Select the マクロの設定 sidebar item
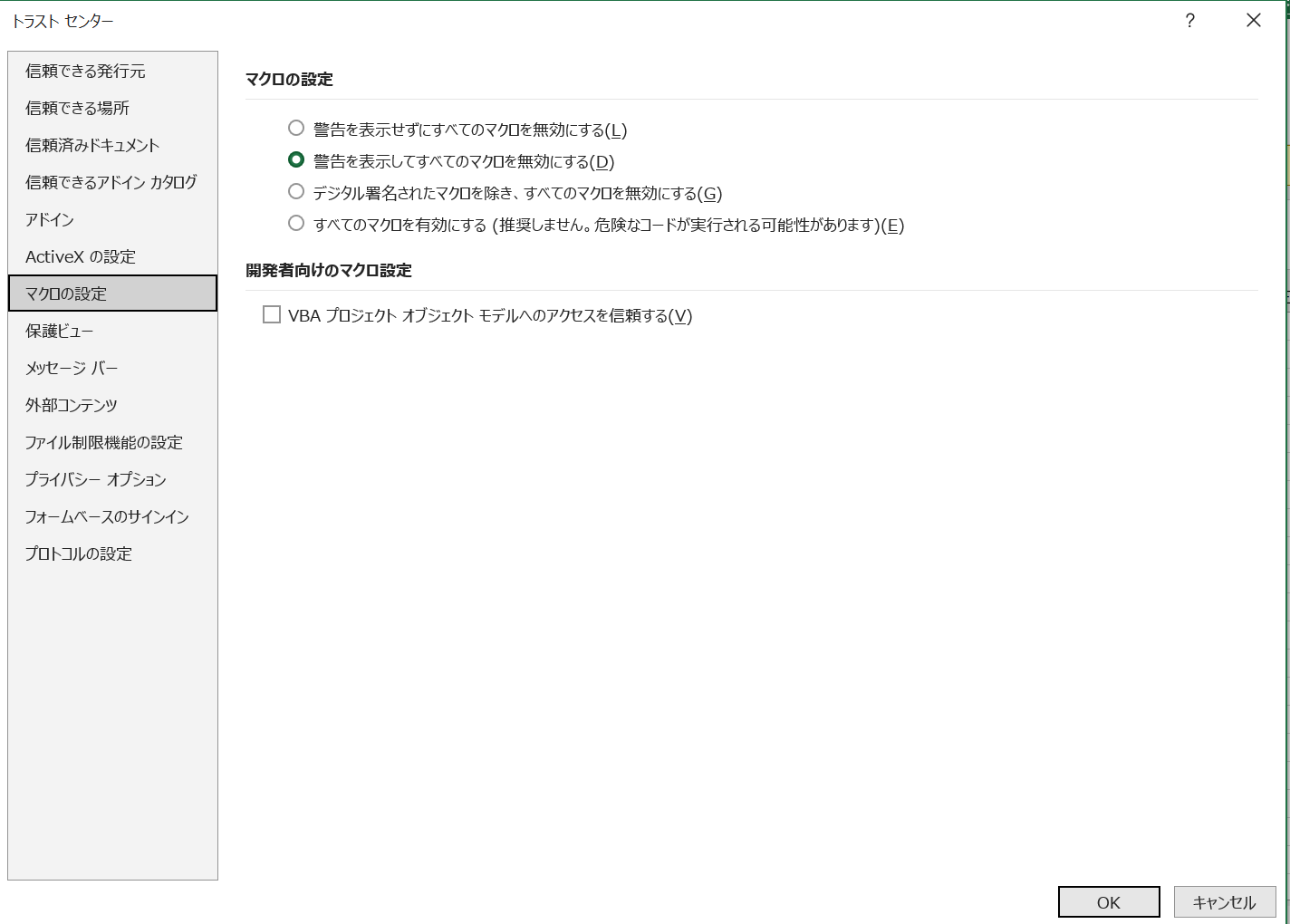The image size is (1290, 924). point(66,294)
